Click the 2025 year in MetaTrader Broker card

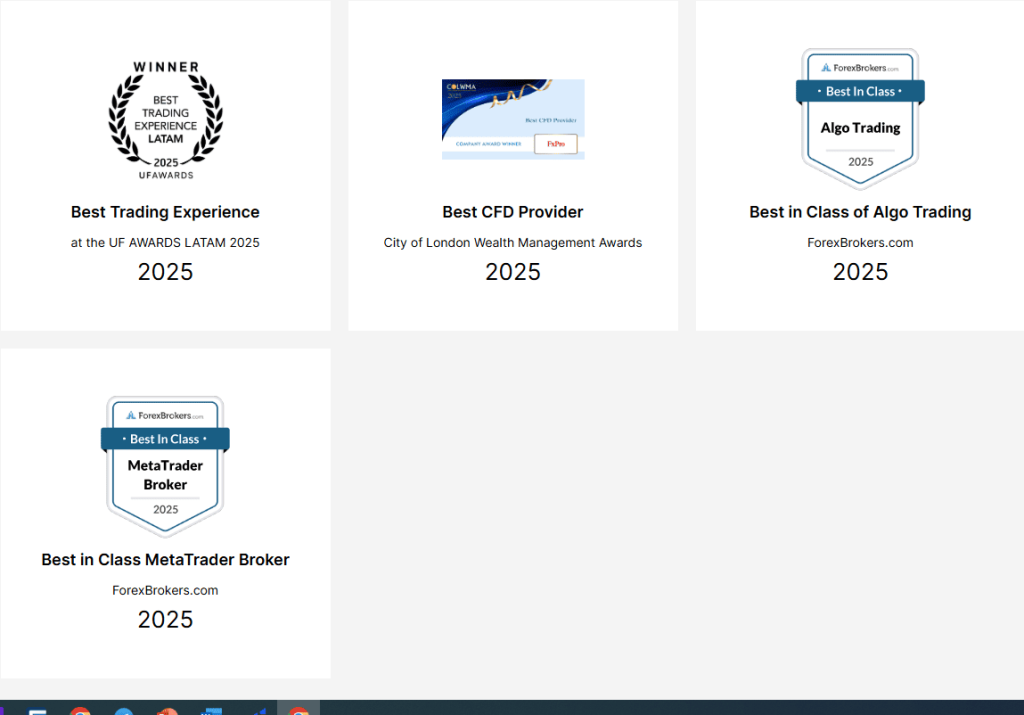tap(165, 619)
